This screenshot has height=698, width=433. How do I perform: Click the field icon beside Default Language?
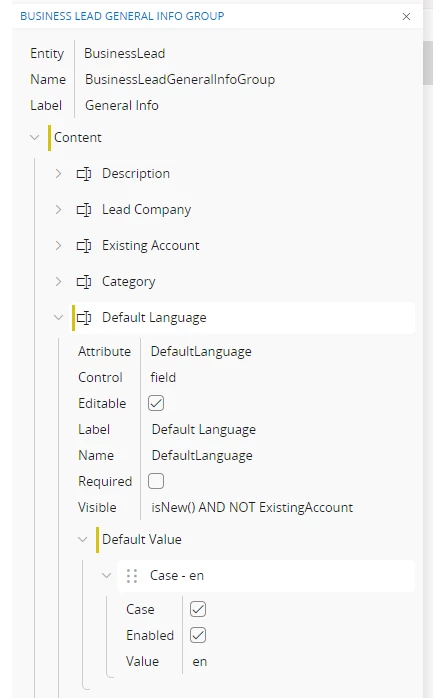point(84,318)
